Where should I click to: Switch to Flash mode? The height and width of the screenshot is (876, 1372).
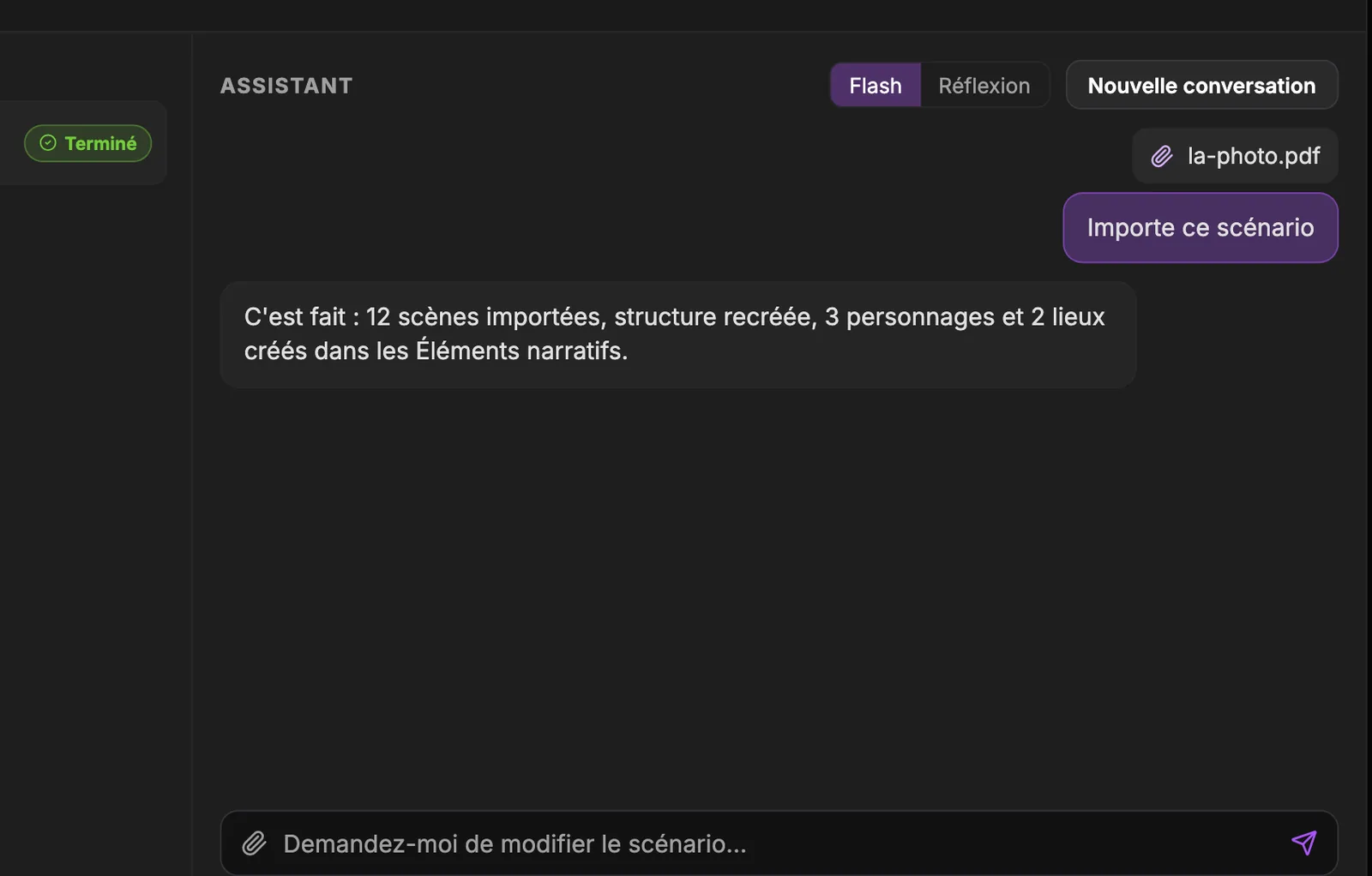coord(876,86)
